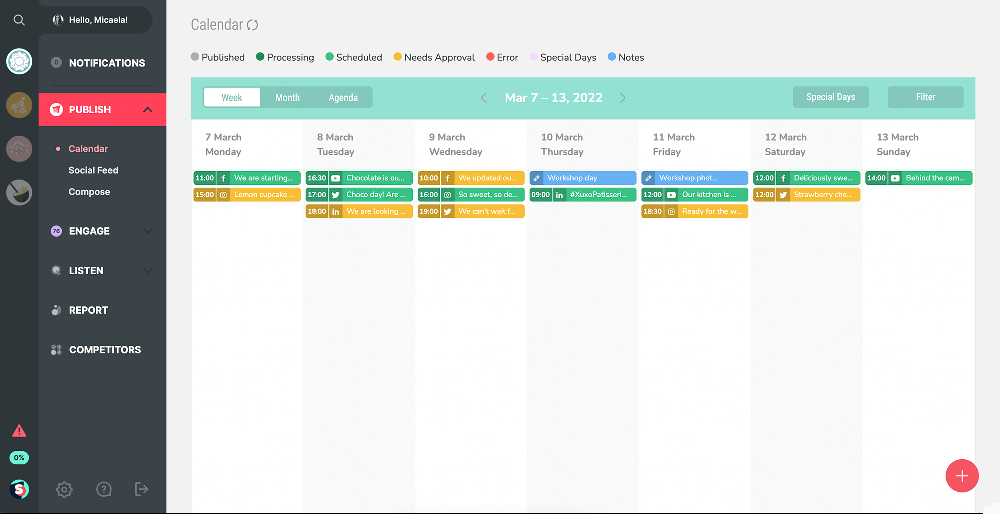Toggle the Needs Approval legend filter

(434, 58)
